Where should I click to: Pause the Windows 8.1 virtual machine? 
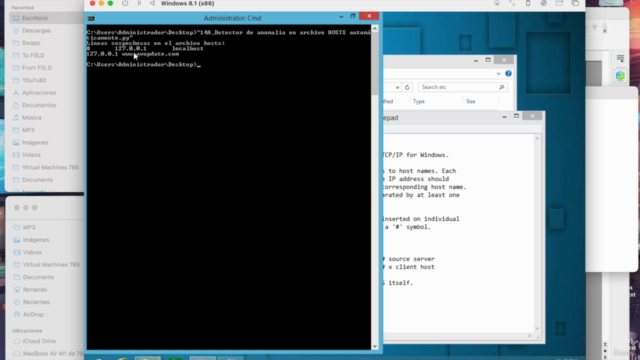coord(139,3)
